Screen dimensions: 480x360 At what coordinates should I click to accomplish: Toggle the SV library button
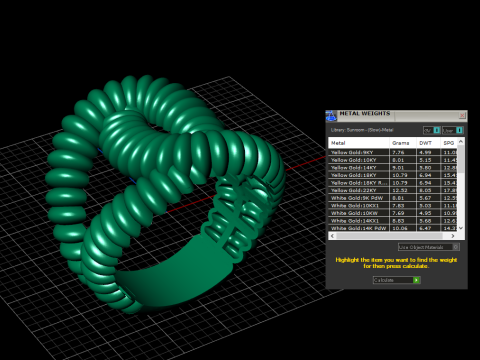432,130
